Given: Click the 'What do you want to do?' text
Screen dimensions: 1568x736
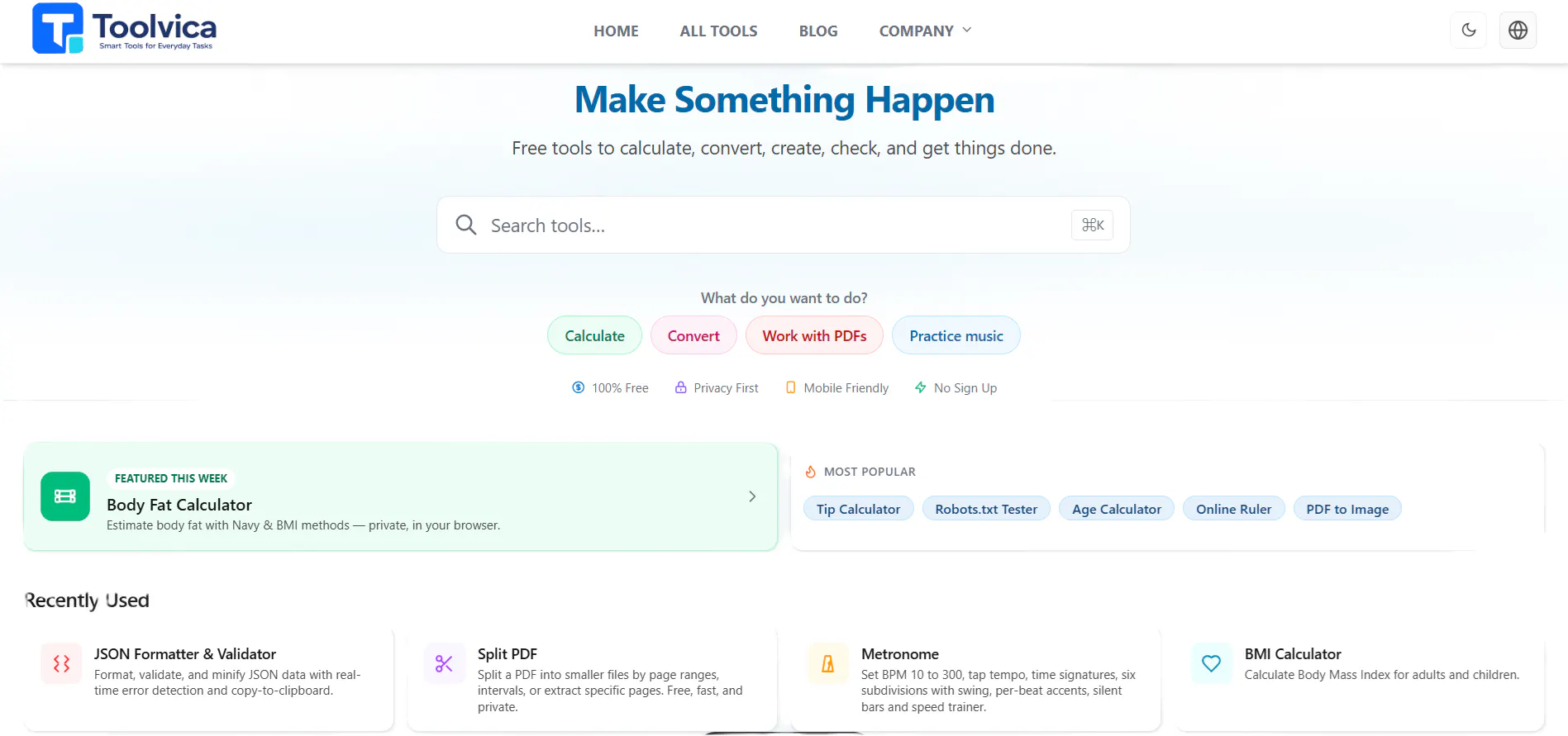Looking at the screenshot, I should 784,298.
